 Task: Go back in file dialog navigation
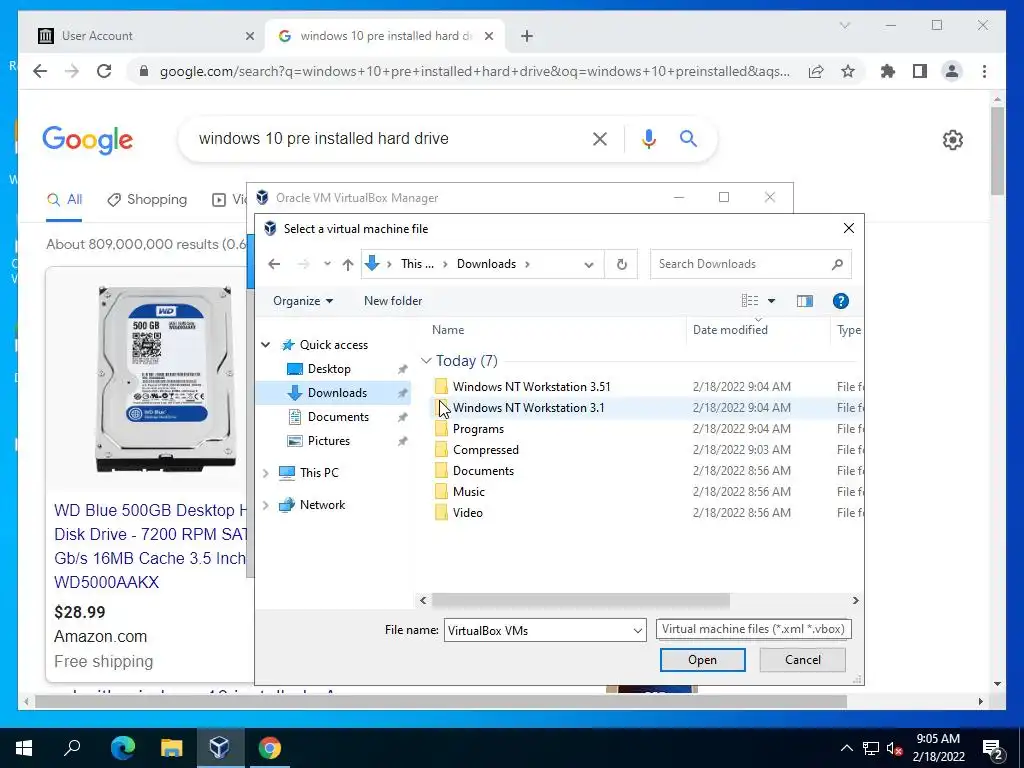[274, 264]
